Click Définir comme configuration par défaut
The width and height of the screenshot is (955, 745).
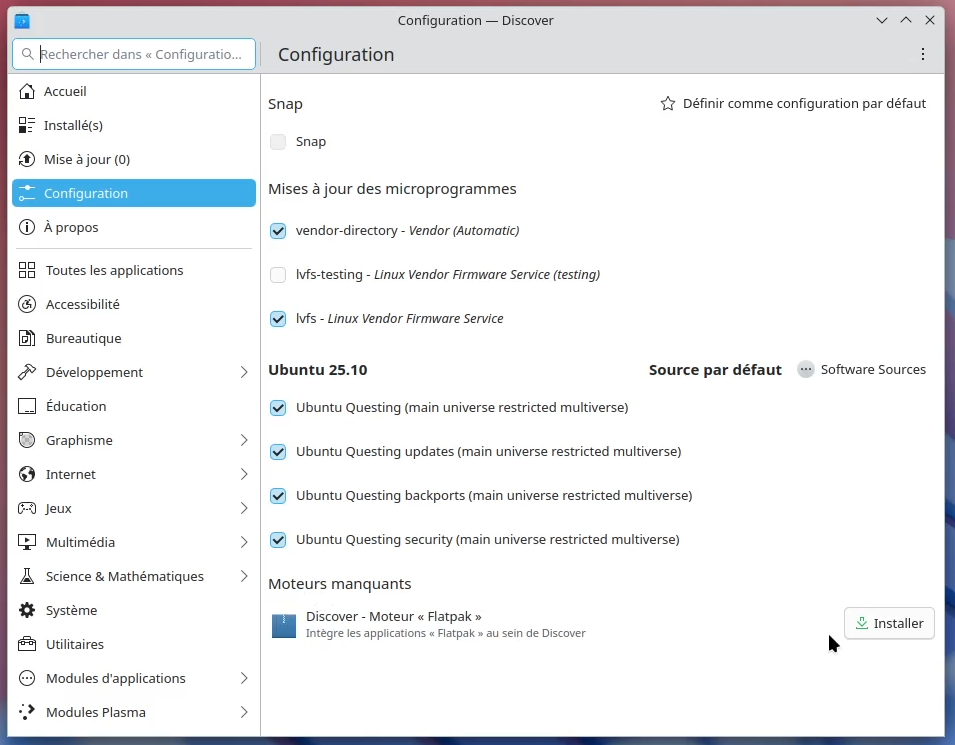pos(793,104)
